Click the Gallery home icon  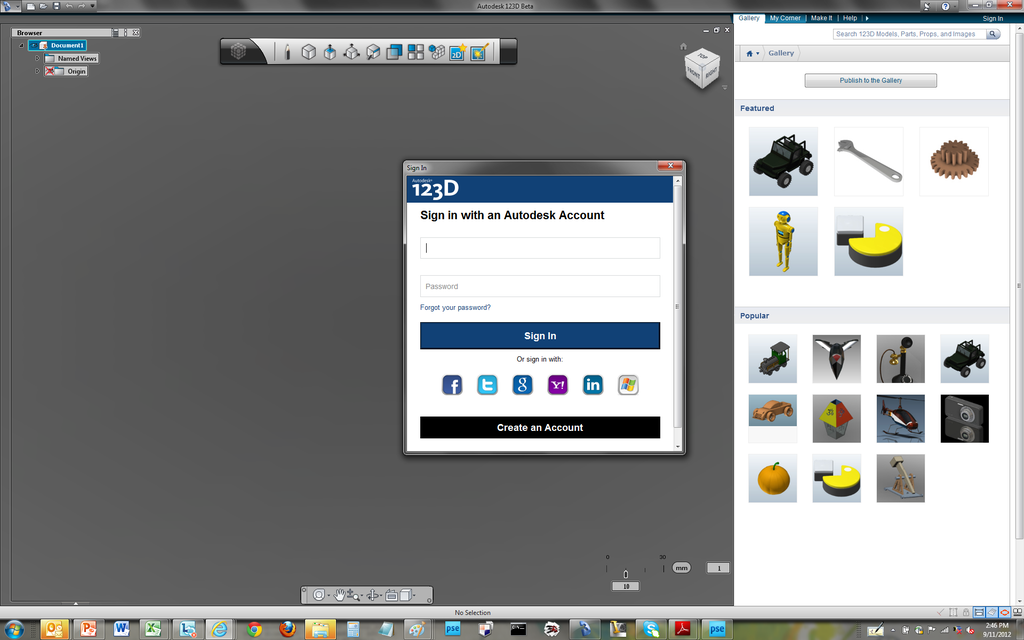pos(749,54)
